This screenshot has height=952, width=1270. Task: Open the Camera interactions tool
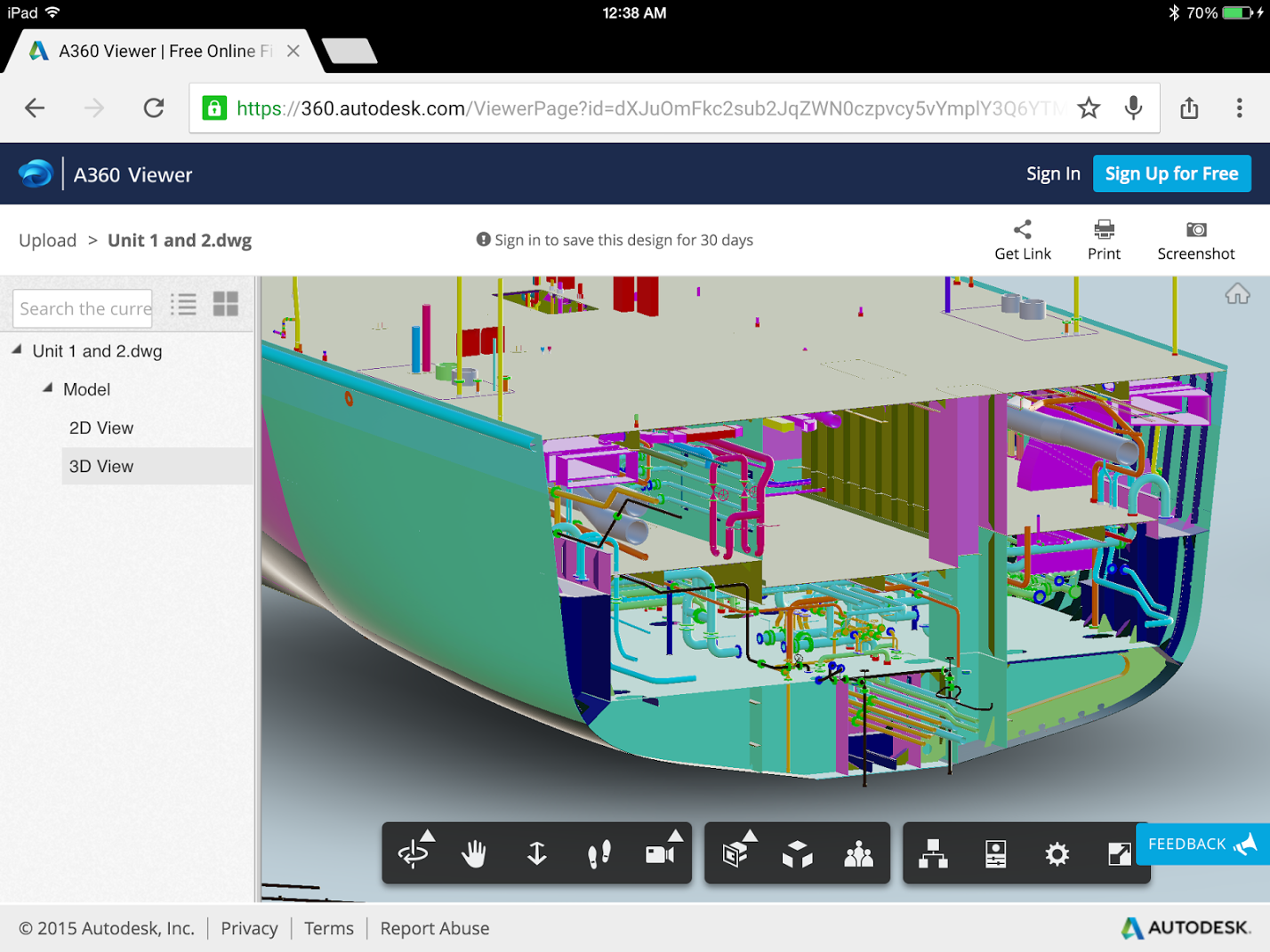661,853
